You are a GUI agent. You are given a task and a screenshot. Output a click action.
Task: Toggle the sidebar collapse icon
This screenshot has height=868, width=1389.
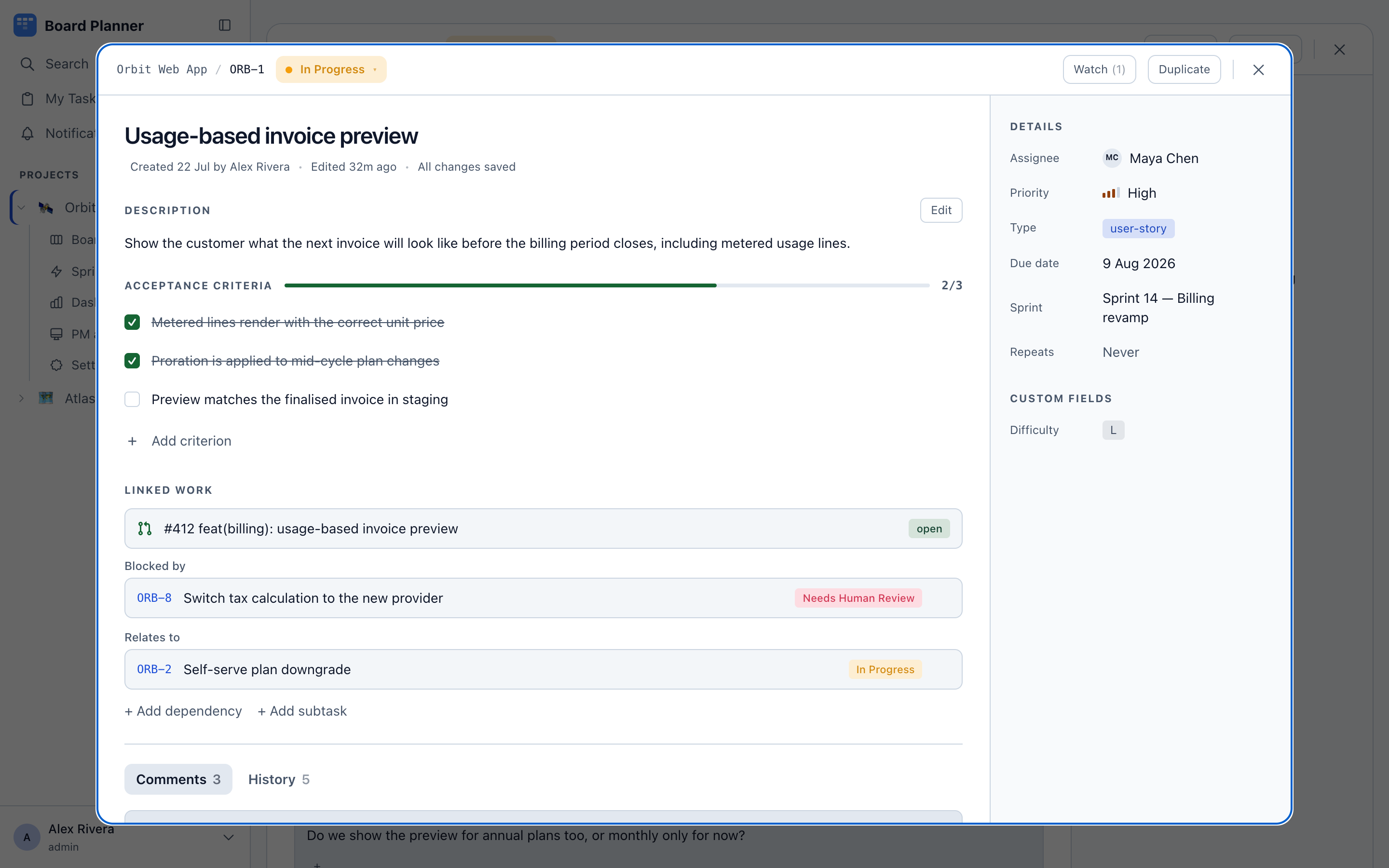click(x=225, y=25)
